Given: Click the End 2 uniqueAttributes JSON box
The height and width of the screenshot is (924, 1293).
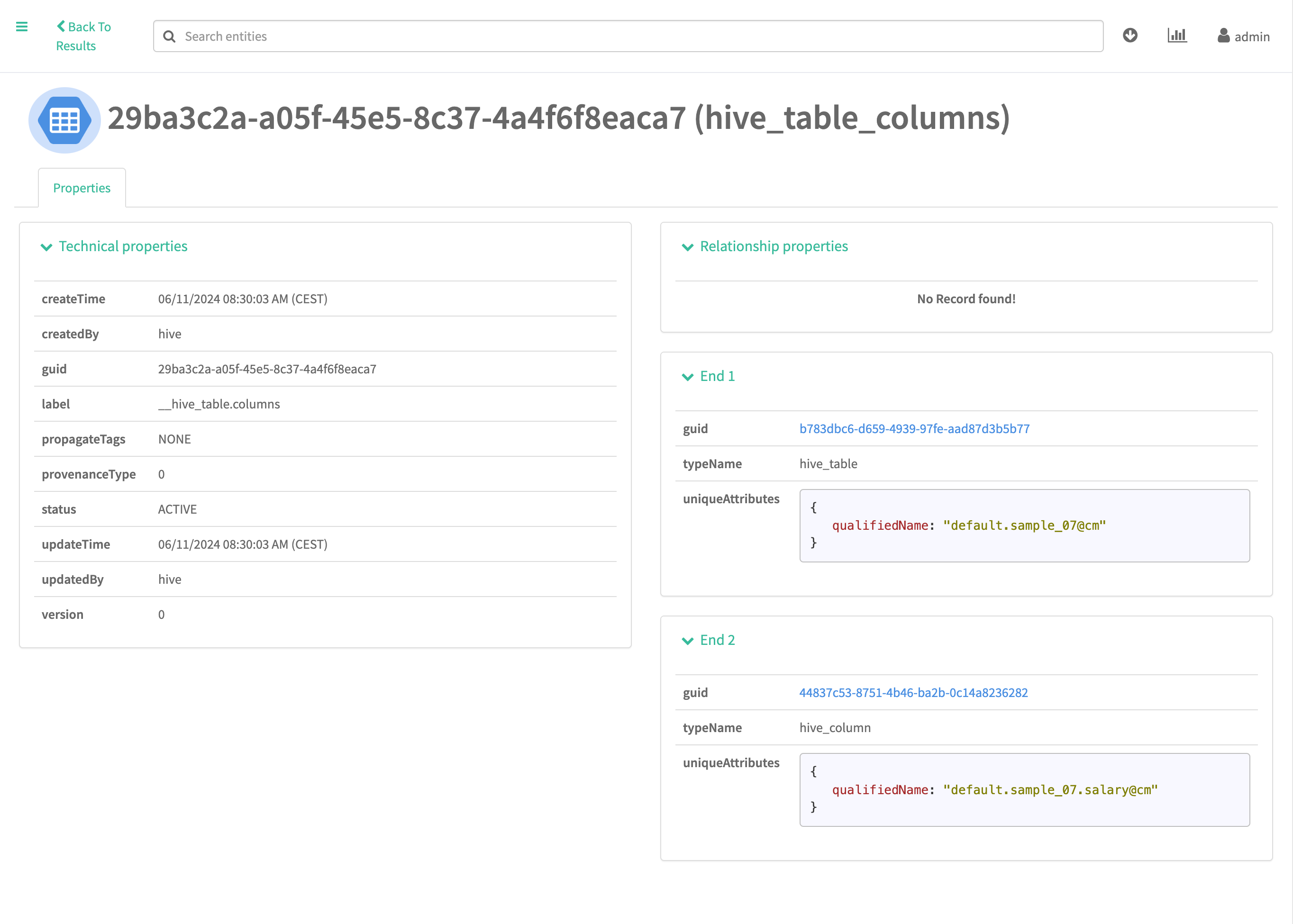Looking at the screenshot, I should coord(1024,790).
